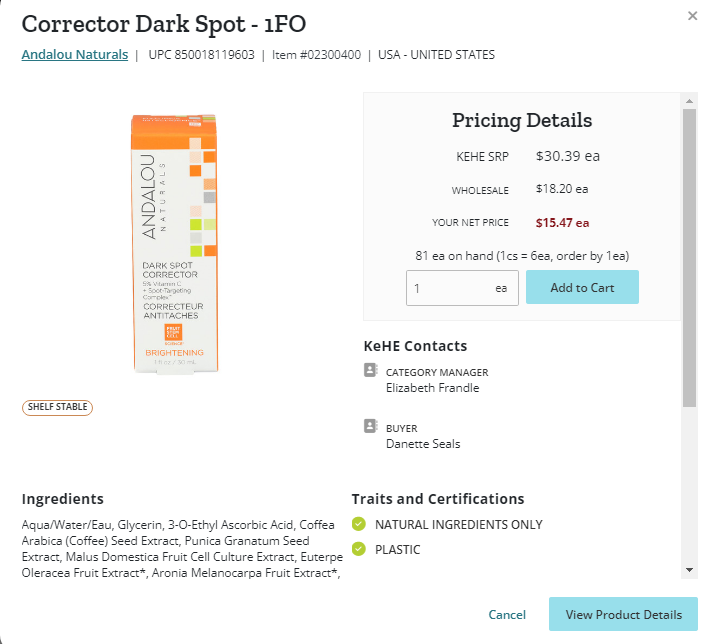Click the Category Manager contact card icon

(371, 370)
